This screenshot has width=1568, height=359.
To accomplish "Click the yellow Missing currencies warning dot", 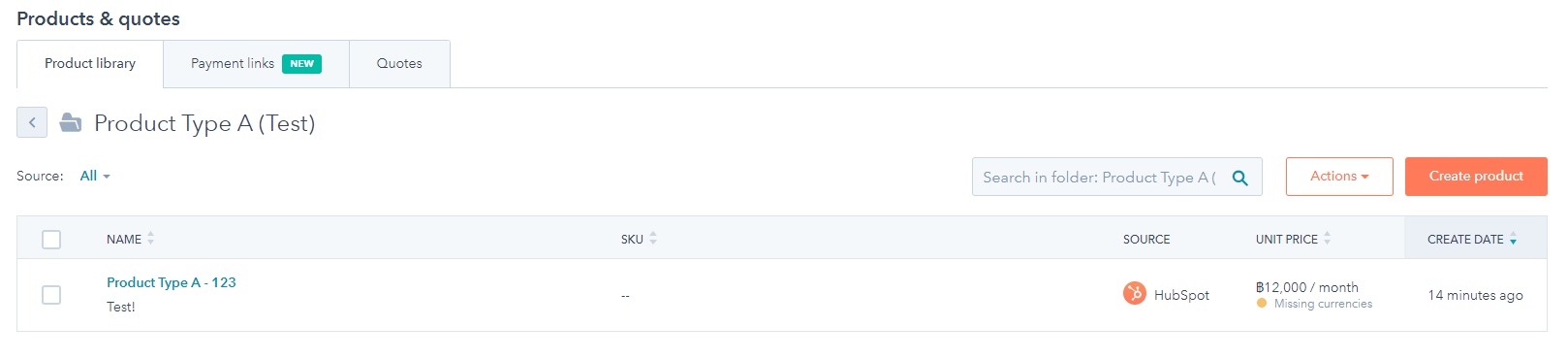I will tap(1262, 304).
